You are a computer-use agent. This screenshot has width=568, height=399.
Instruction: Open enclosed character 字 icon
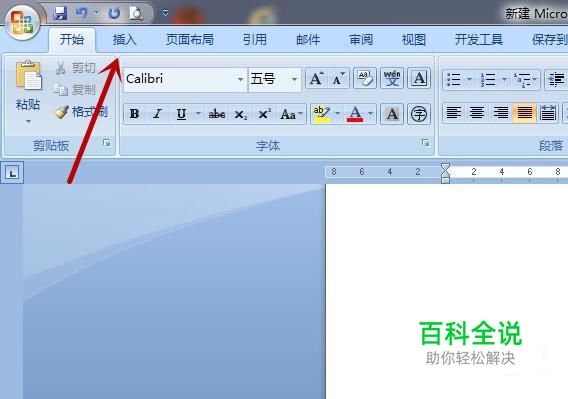click(x=419, y=114)
